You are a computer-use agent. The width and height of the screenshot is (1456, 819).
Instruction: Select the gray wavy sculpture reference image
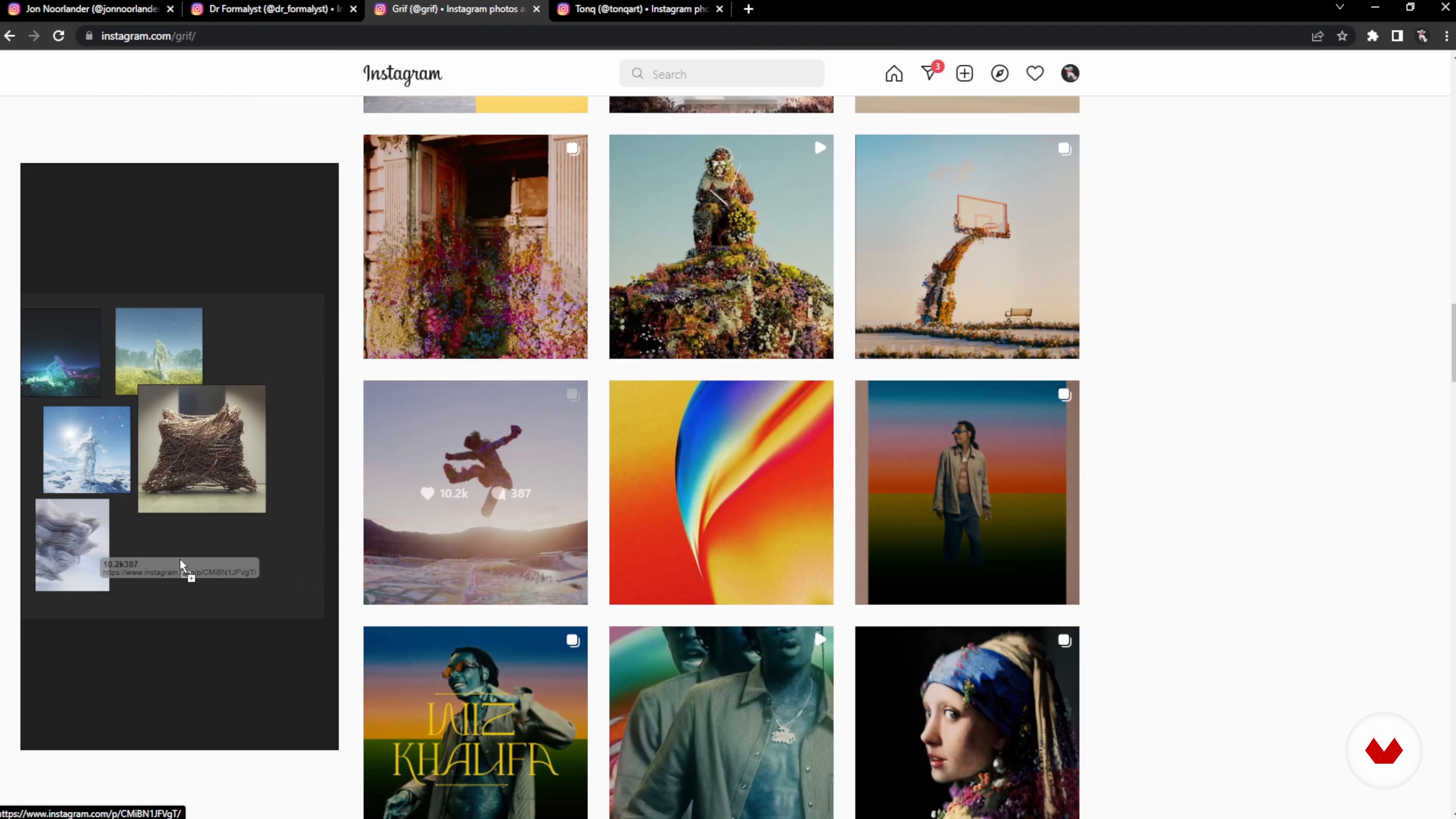click(x=72, y=545)
